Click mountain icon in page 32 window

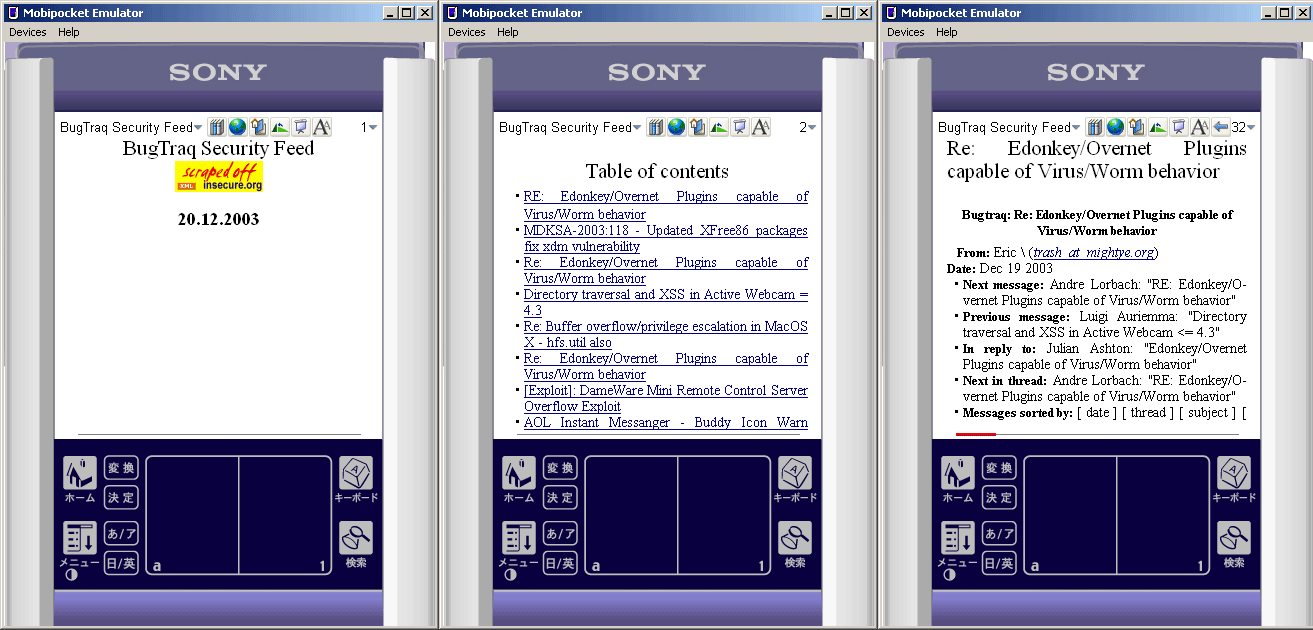tap(1157, 127)
